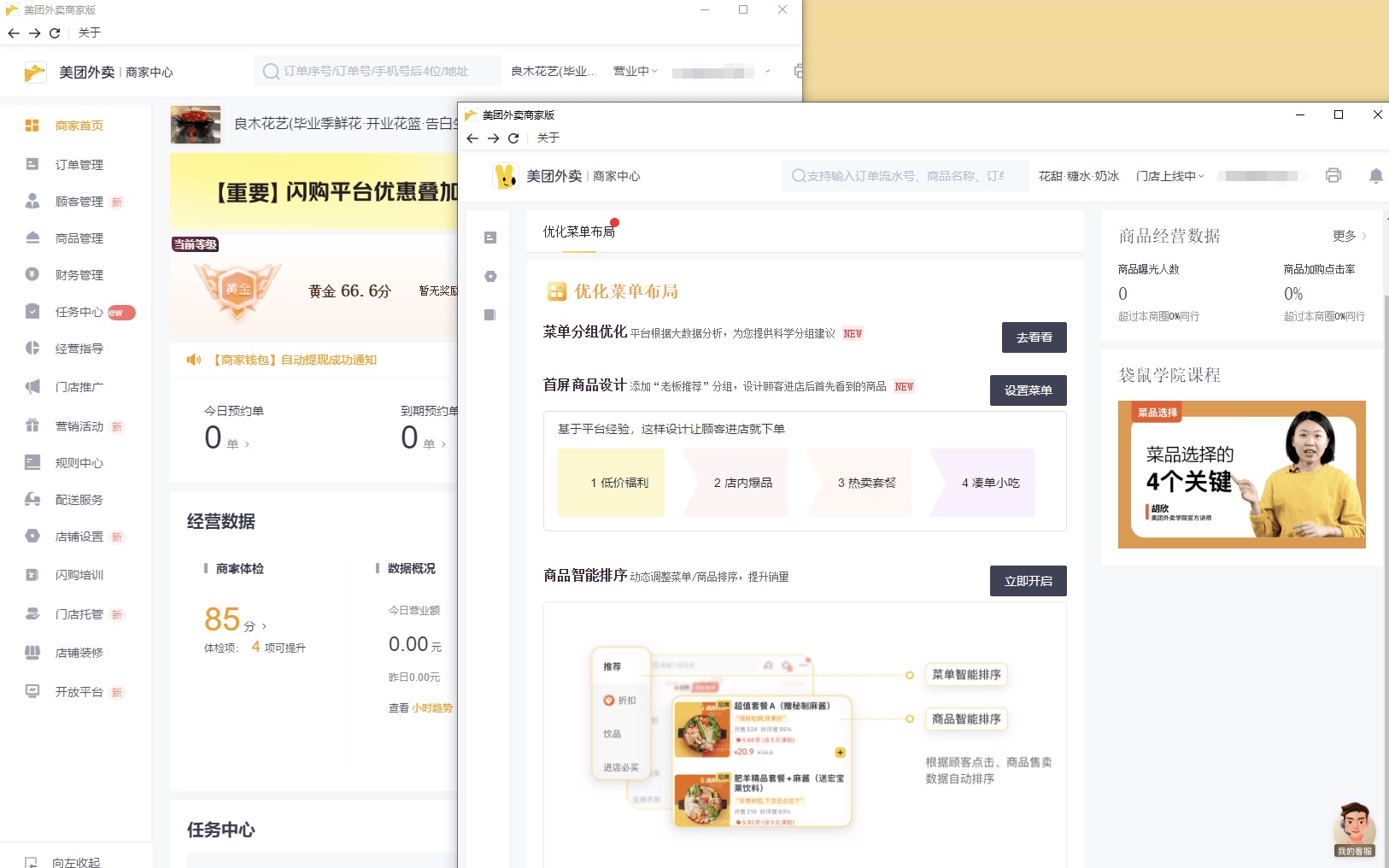
Task: Expand the 营业中 status dropdown
Action: (x=635, y=71)
